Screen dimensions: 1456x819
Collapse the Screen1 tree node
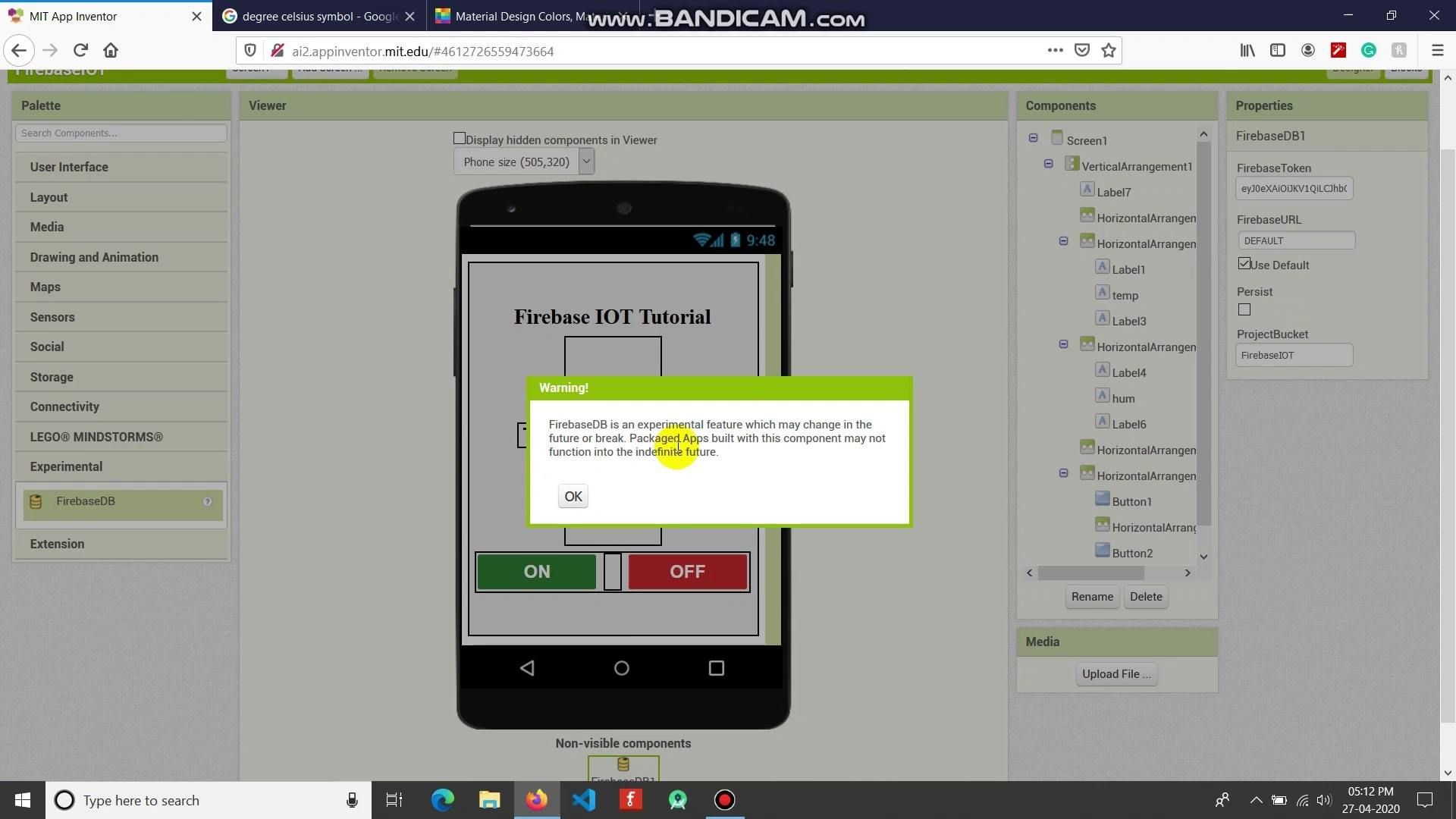[1034, 138]
